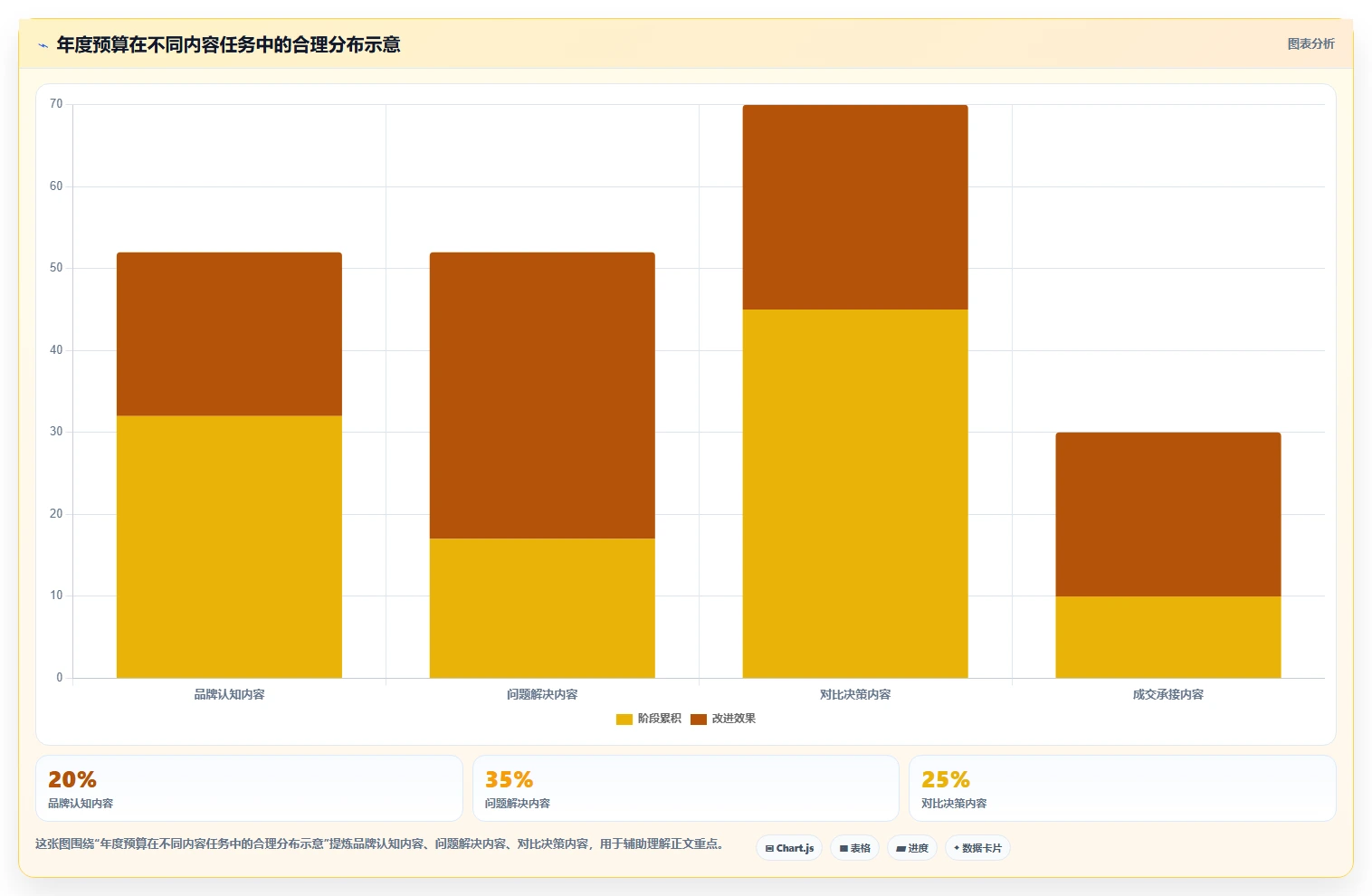
Task: Select the 数据卡片 tag chip
Action: (977, 848)
